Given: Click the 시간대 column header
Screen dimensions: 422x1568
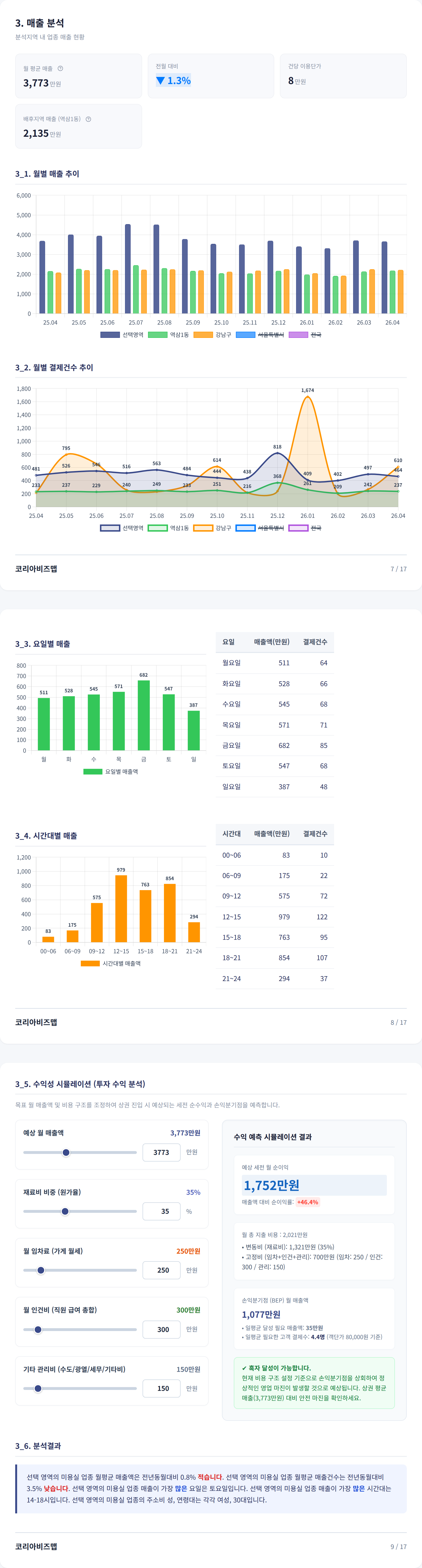Looking at the screenshot, I should coord(231,833).
